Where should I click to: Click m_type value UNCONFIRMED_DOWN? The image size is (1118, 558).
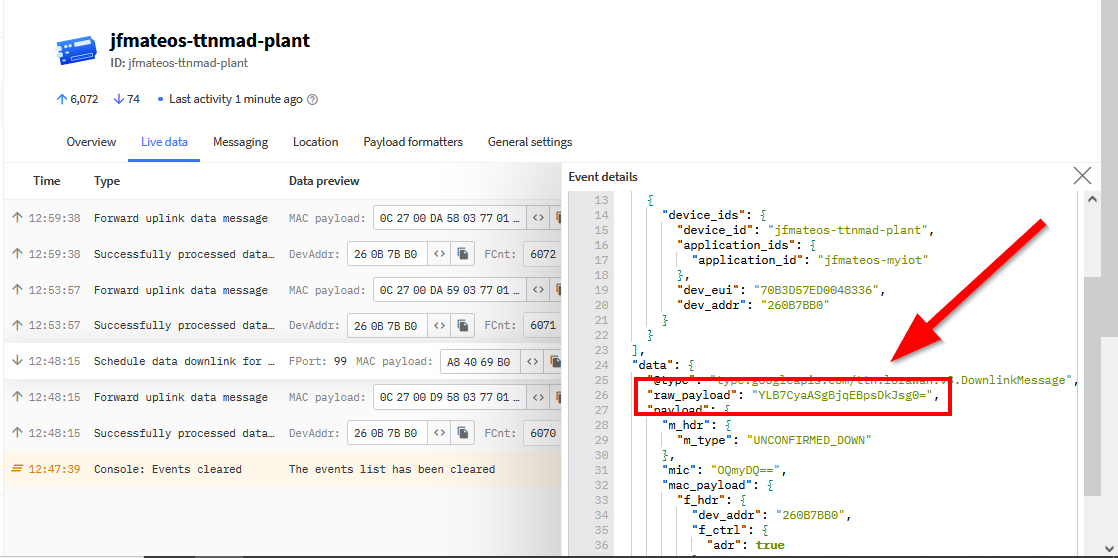pos(809,440)
